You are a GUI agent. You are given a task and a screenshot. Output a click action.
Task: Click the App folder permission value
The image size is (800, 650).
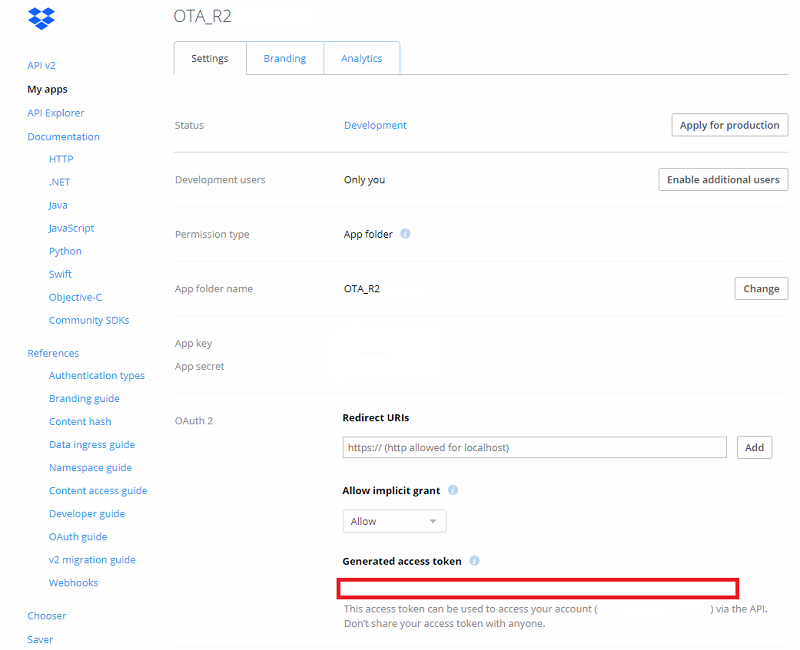point(368,234)
